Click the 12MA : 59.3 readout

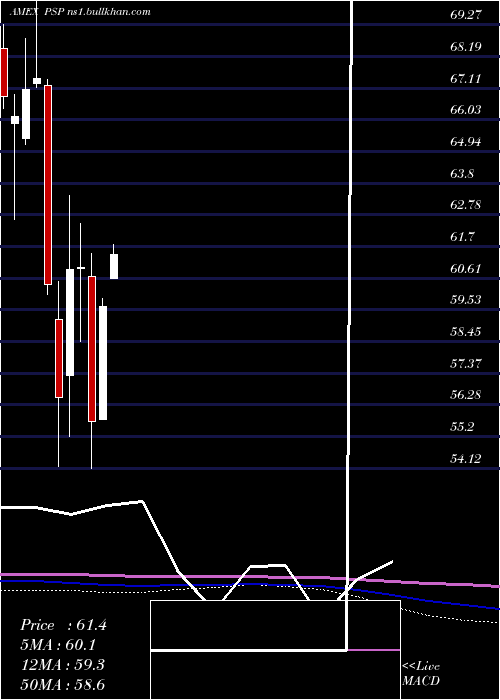coord(62,665)
